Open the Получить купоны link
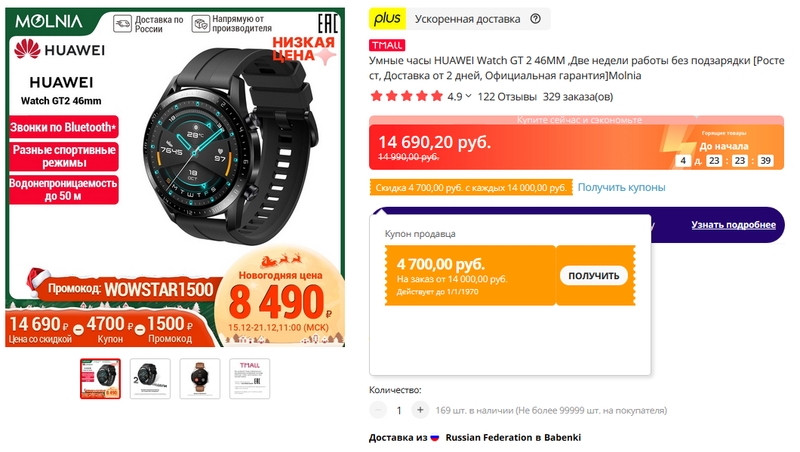 621,187
